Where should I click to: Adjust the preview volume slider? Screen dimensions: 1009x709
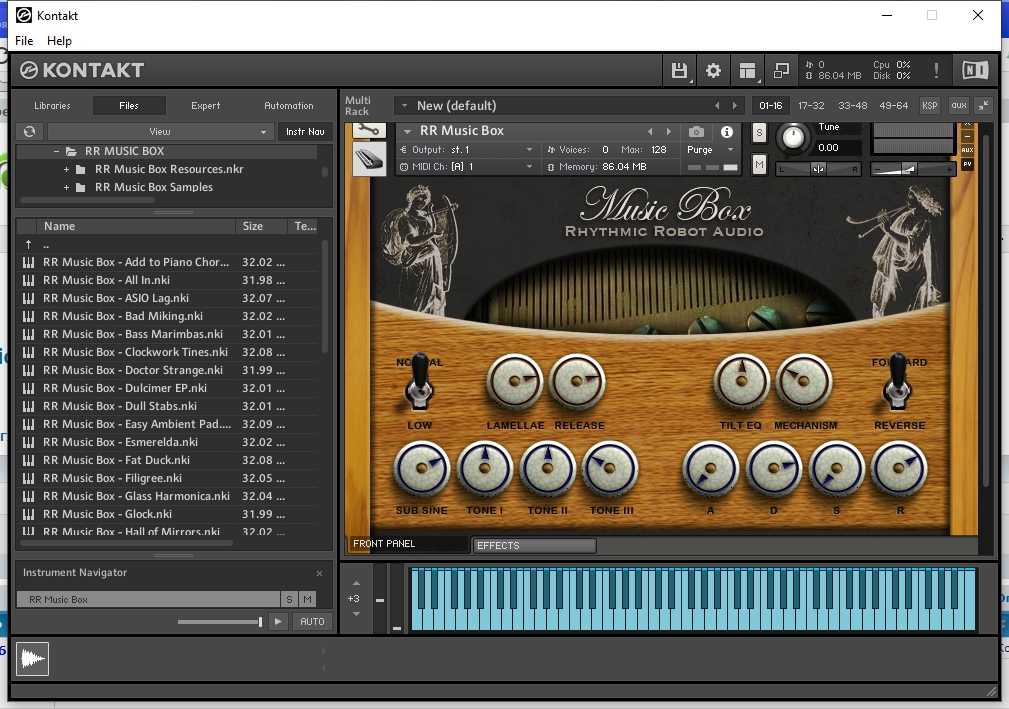(220, 622)
